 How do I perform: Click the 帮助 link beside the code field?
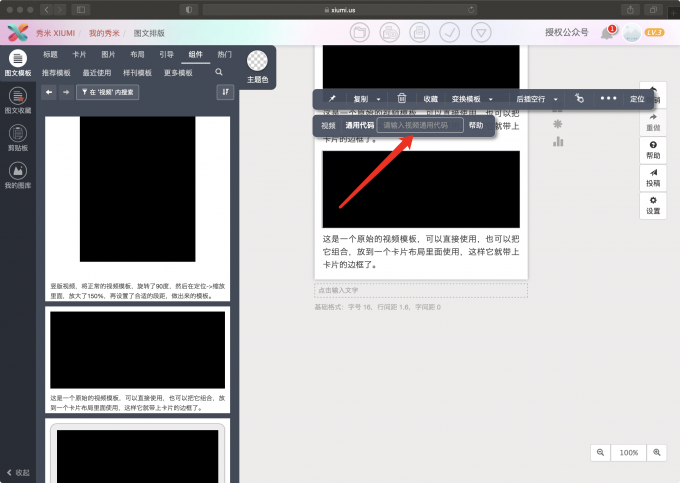pyautogui.click(x=476, y=126)
